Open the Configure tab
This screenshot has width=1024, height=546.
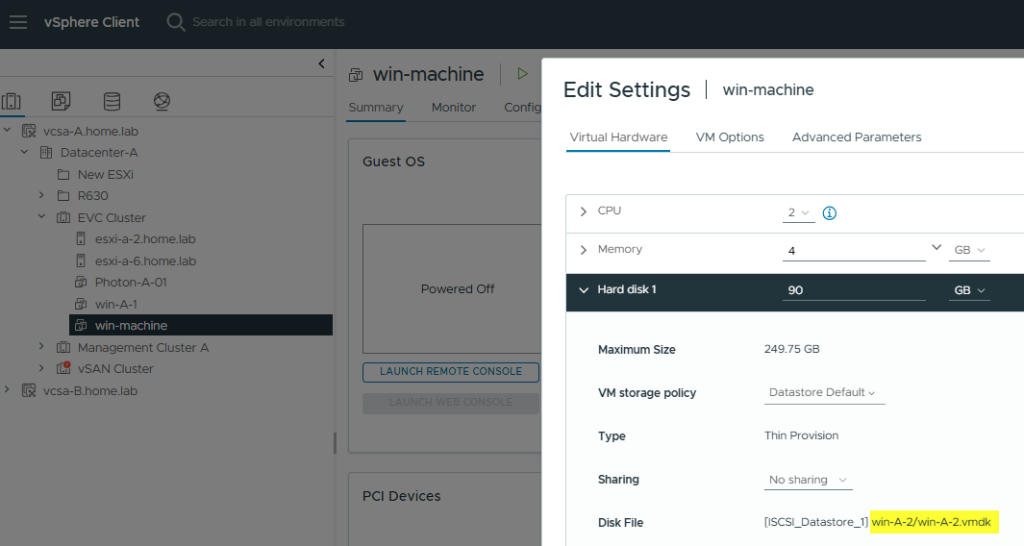pos(522,108)
